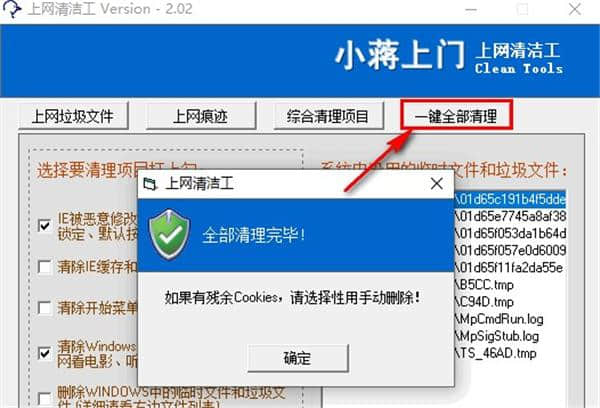The width and height of the screenshot is (600, 408).
Task: Click the 一键全部清理 button
Action: (x=456, y=115)
